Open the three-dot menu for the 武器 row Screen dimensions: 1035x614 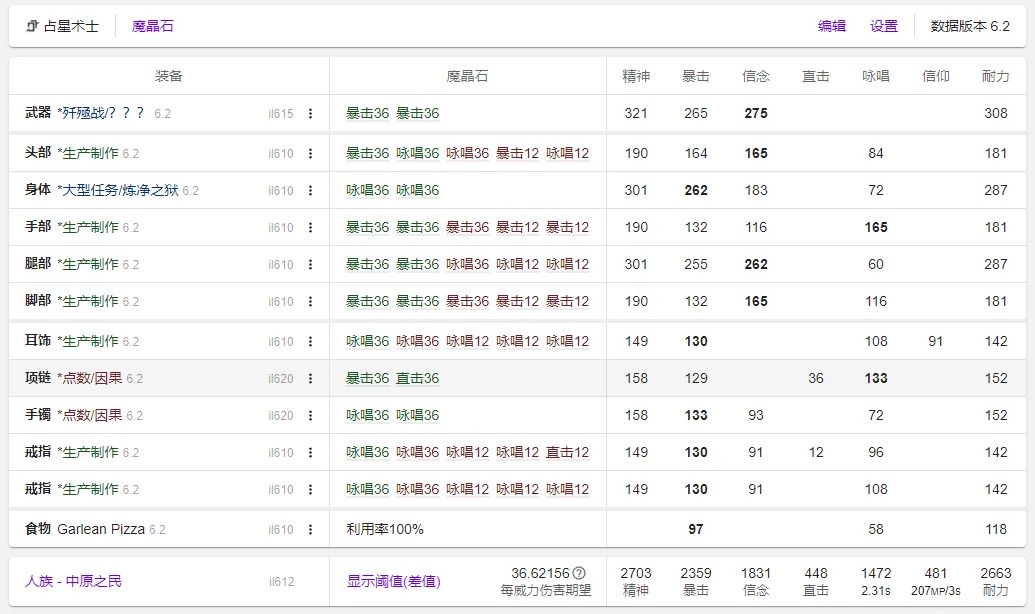coord(310,114)
